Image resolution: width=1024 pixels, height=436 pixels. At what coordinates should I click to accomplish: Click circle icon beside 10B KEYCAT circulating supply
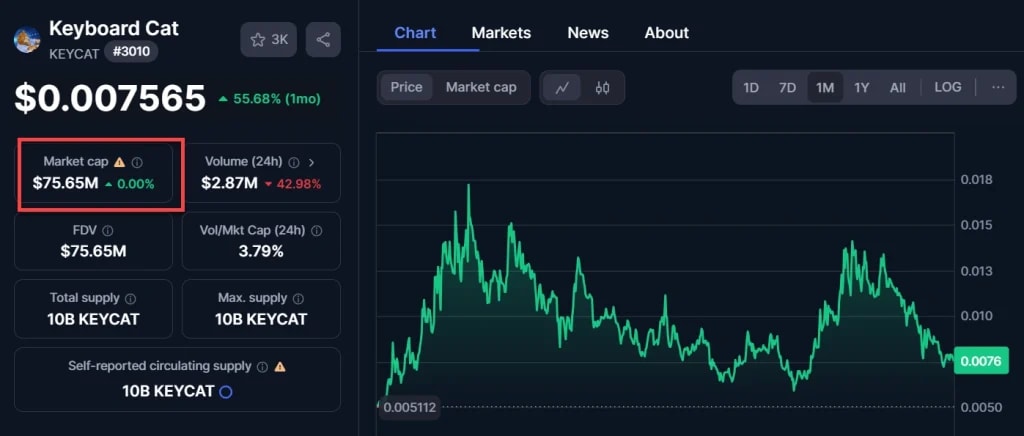coord(226,391)
